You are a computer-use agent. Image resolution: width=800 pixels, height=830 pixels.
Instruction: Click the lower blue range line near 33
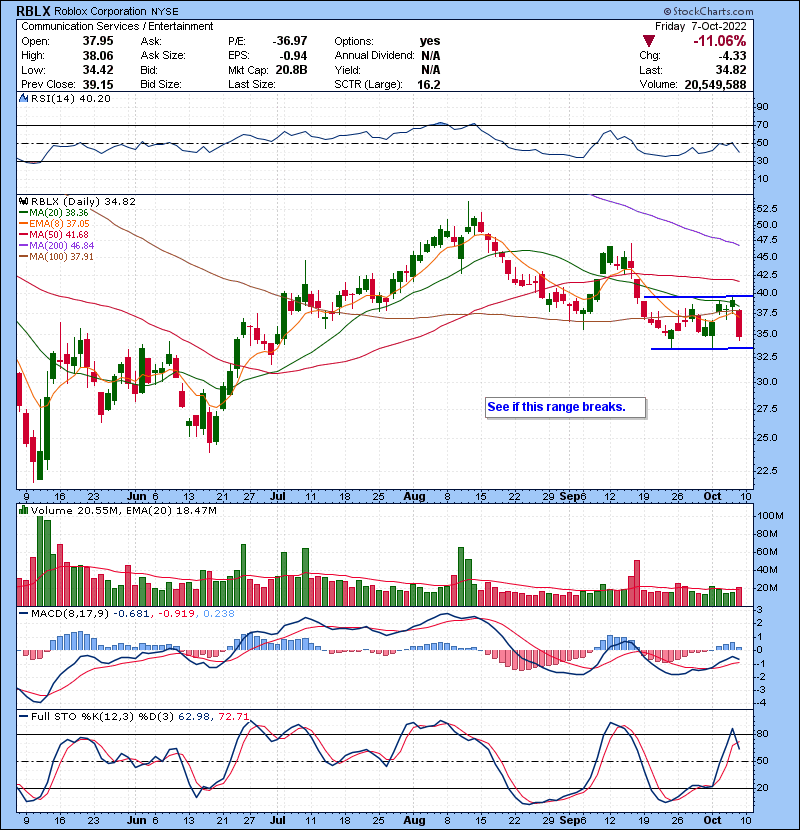[x=702, y=348]
